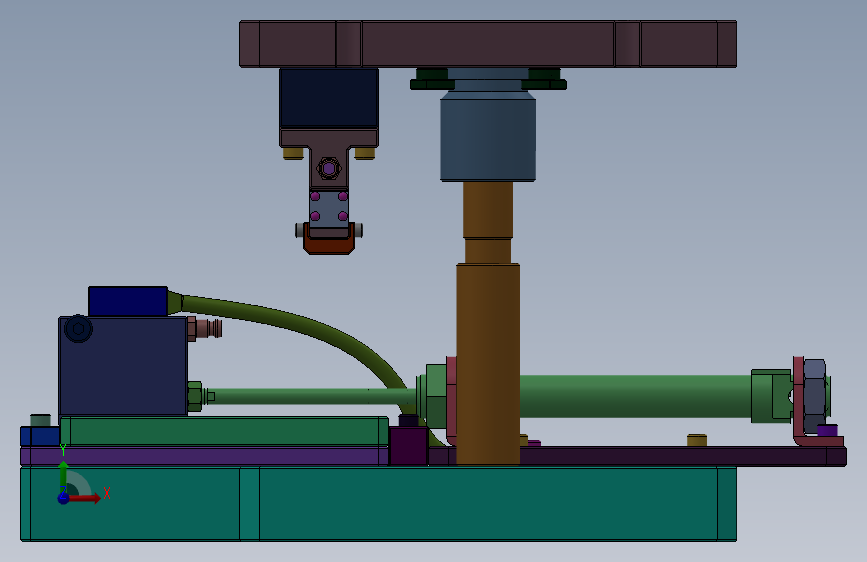
Task: Select the large green pneumatic cylinder body
Action: coord(635,397)
